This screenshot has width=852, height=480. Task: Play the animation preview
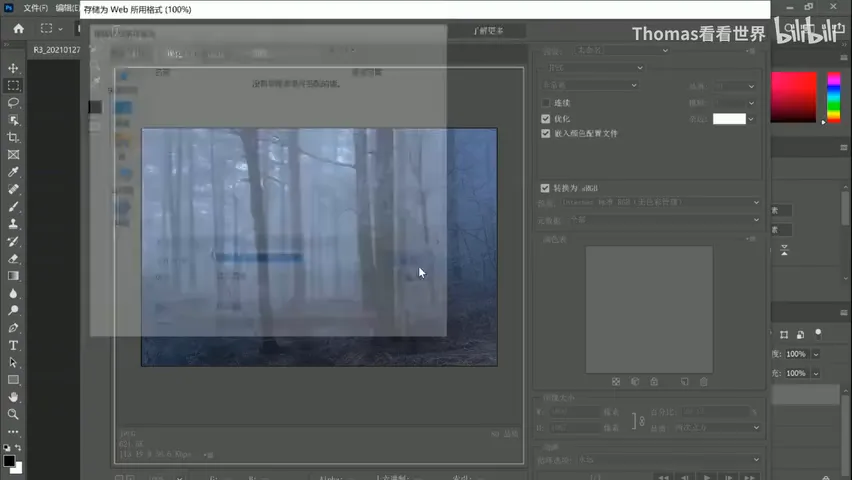(706, 477)
